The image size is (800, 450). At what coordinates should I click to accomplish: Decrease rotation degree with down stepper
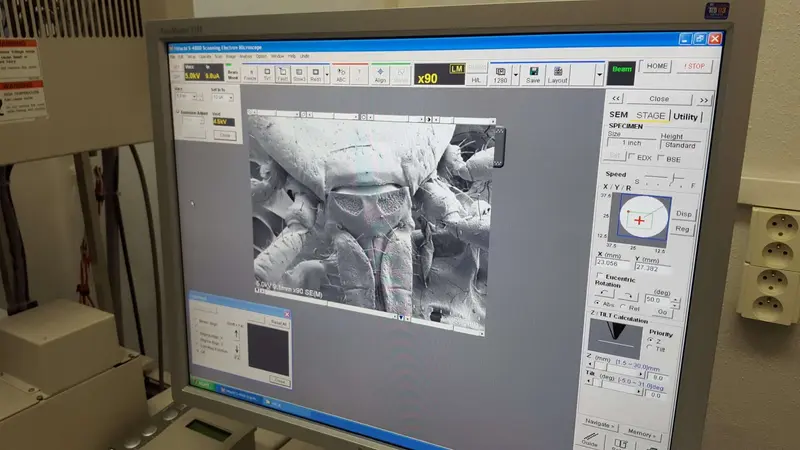[x=676, y=305]
